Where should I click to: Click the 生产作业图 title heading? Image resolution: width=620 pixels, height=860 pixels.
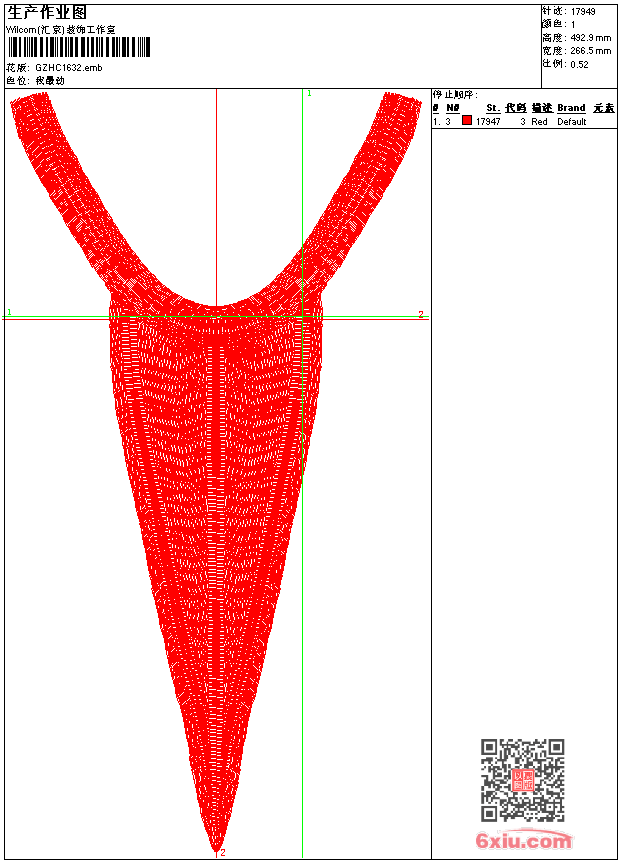coord(46,12)
